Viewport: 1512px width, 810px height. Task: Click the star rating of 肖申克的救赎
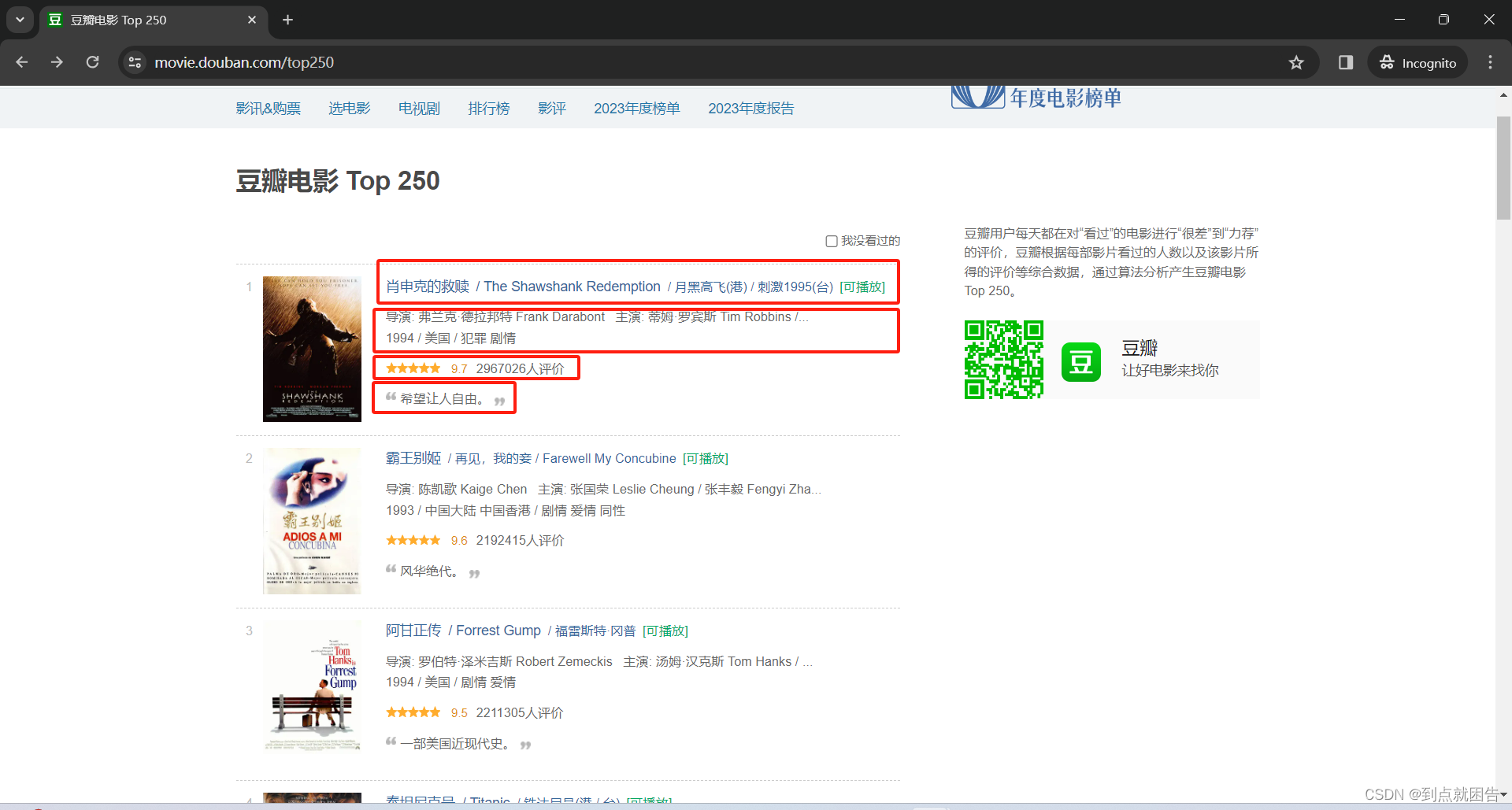(413, 368)
